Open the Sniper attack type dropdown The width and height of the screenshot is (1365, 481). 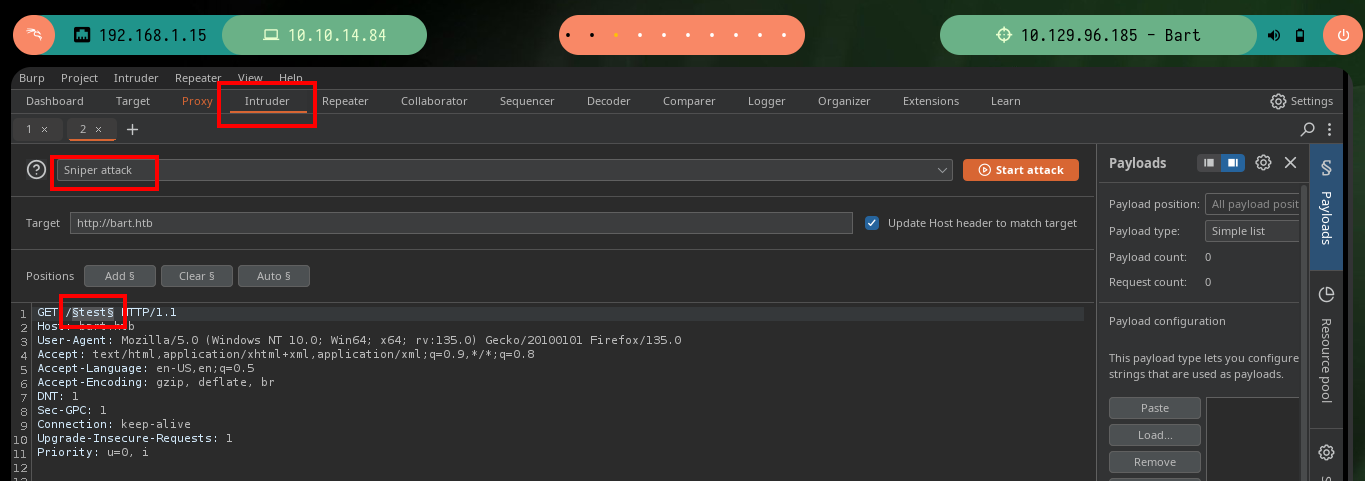click(504, 171)
